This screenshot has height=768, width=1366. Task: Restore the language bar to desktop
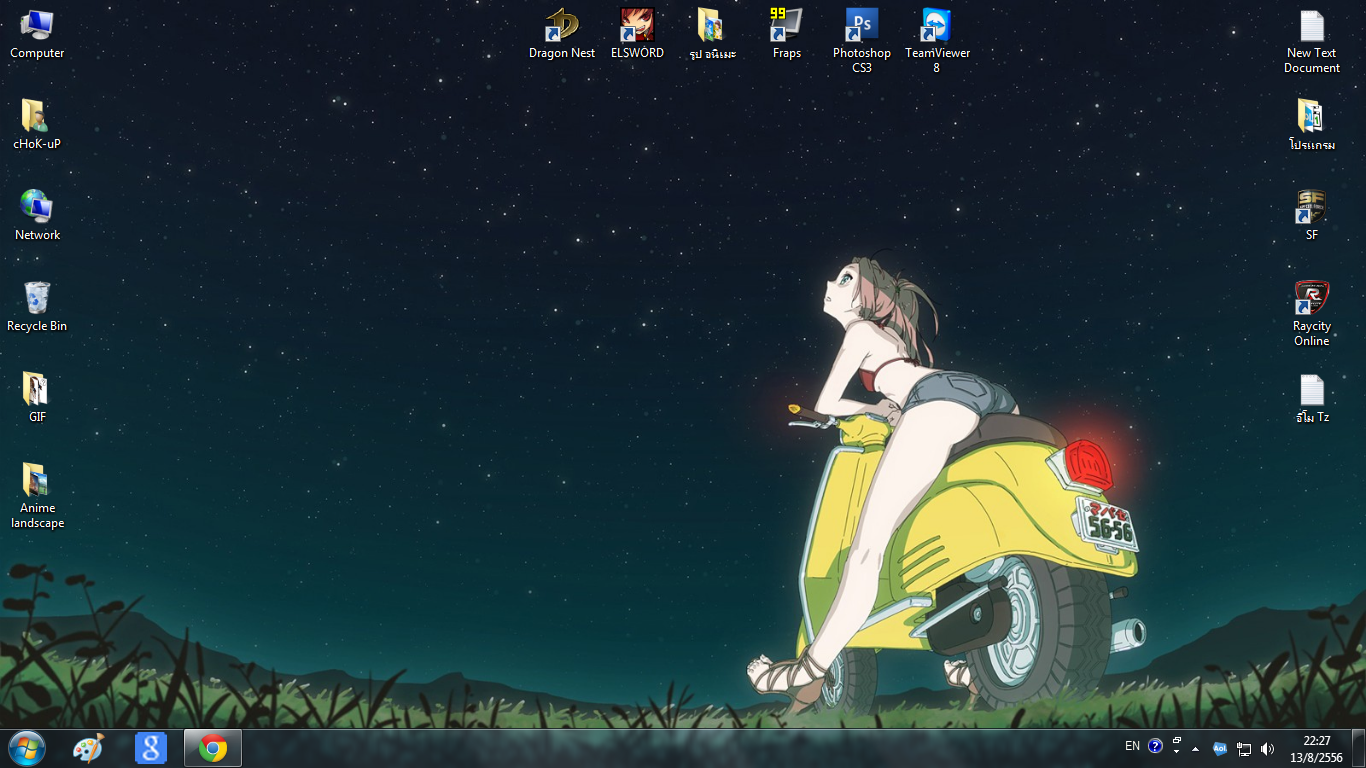pyautogui.click(x=1177, y=741)
